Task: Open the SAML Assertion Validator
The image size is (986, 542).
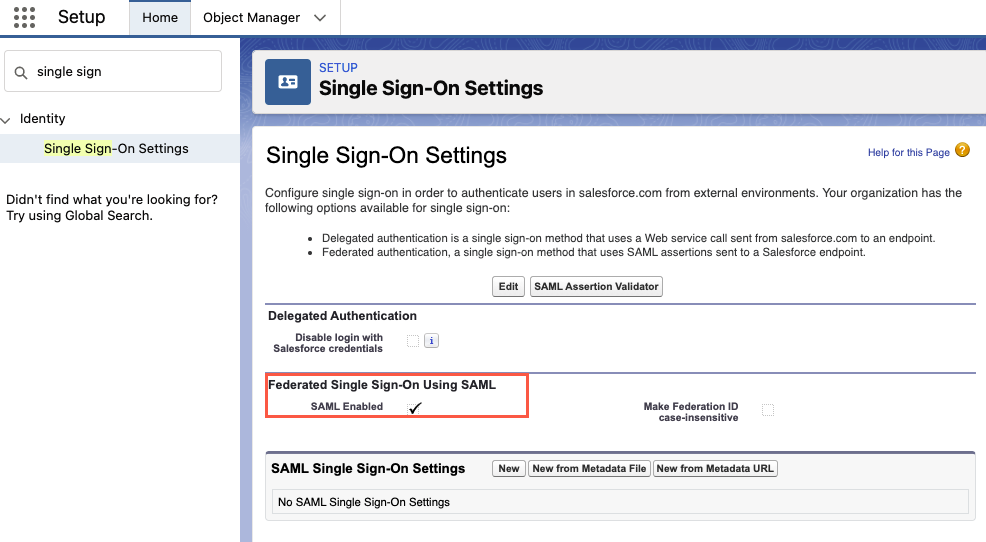Action: point(596,286)
